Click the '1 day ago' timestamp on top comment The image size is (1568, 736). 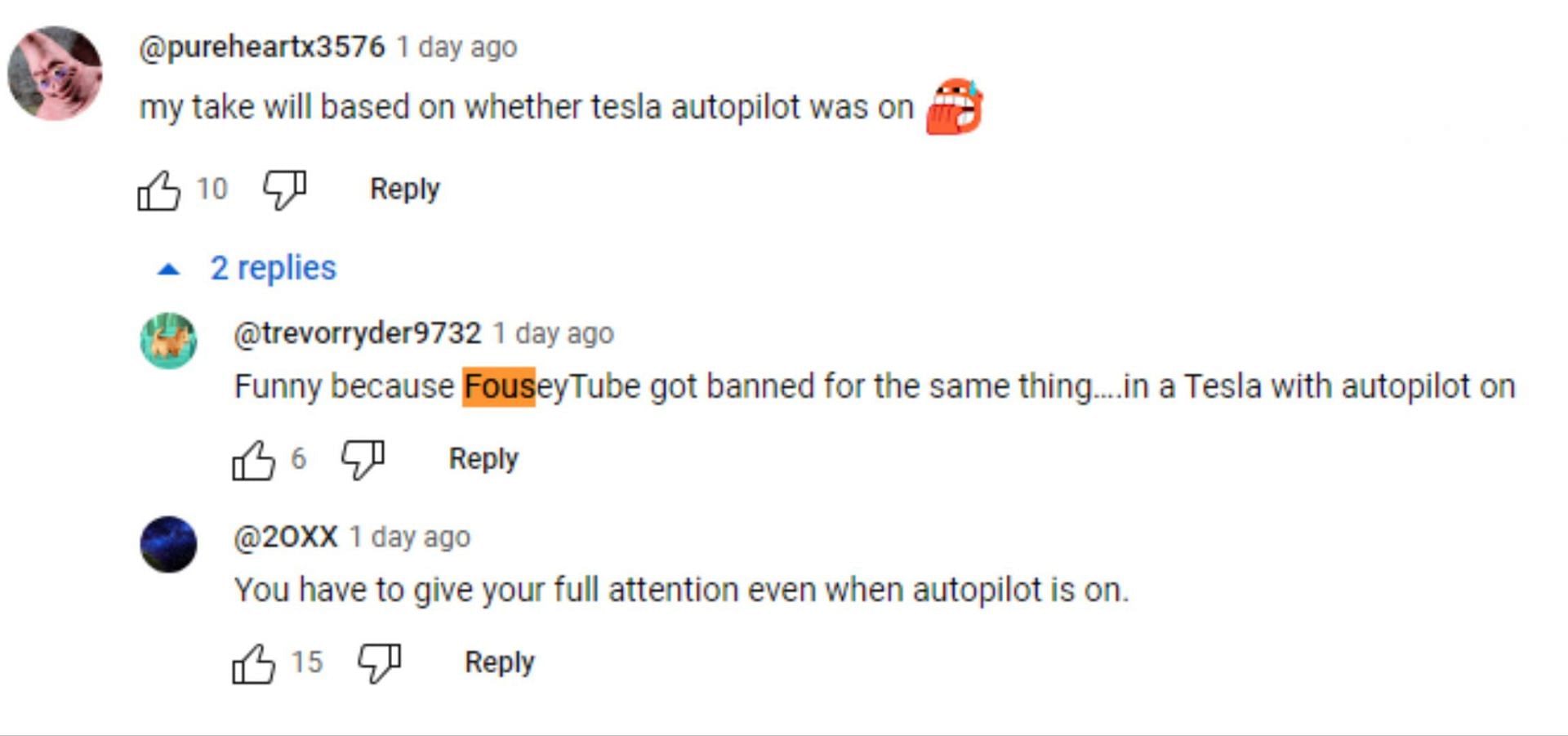pos(457,47)
